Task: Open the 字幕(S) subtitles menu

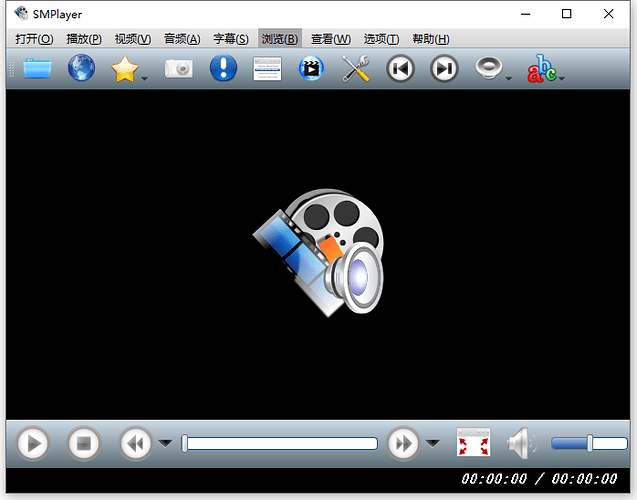Action: [231, 39]
